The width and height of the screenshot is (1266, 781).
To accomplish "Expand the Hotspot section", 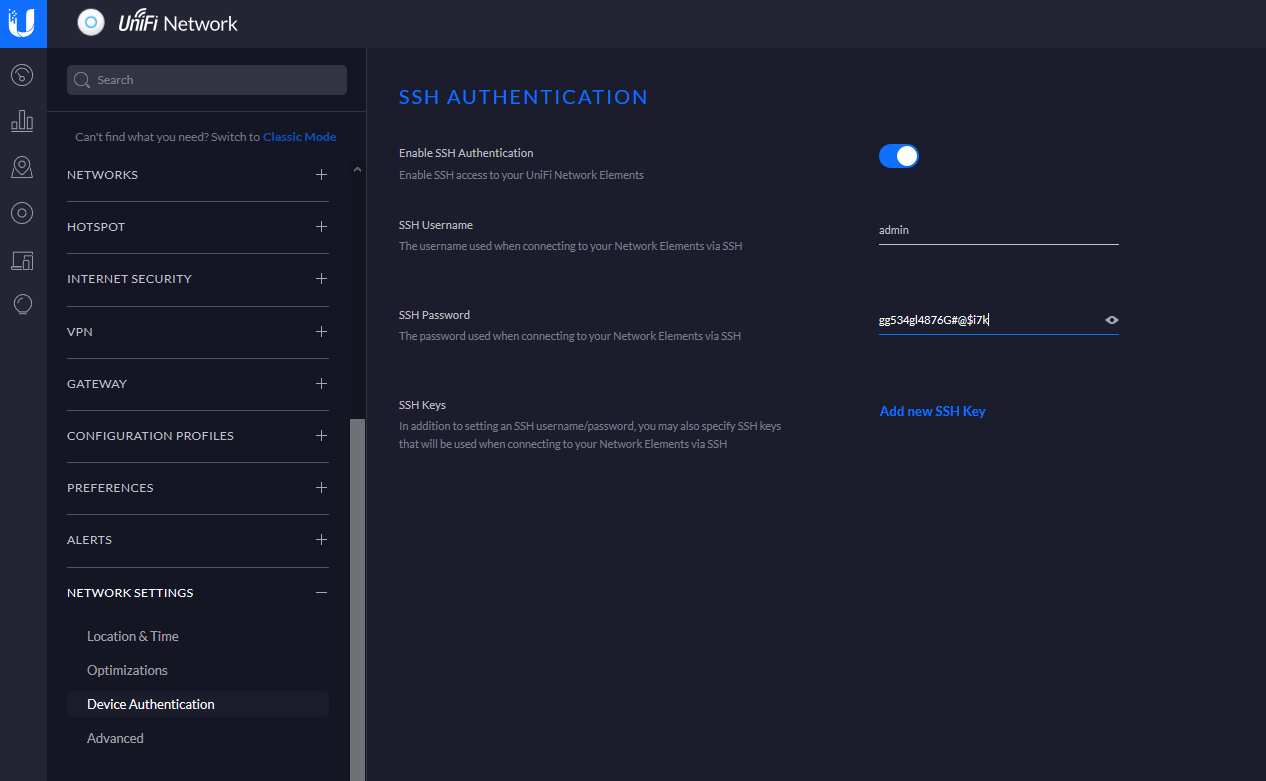I will [x=321, y=227].
